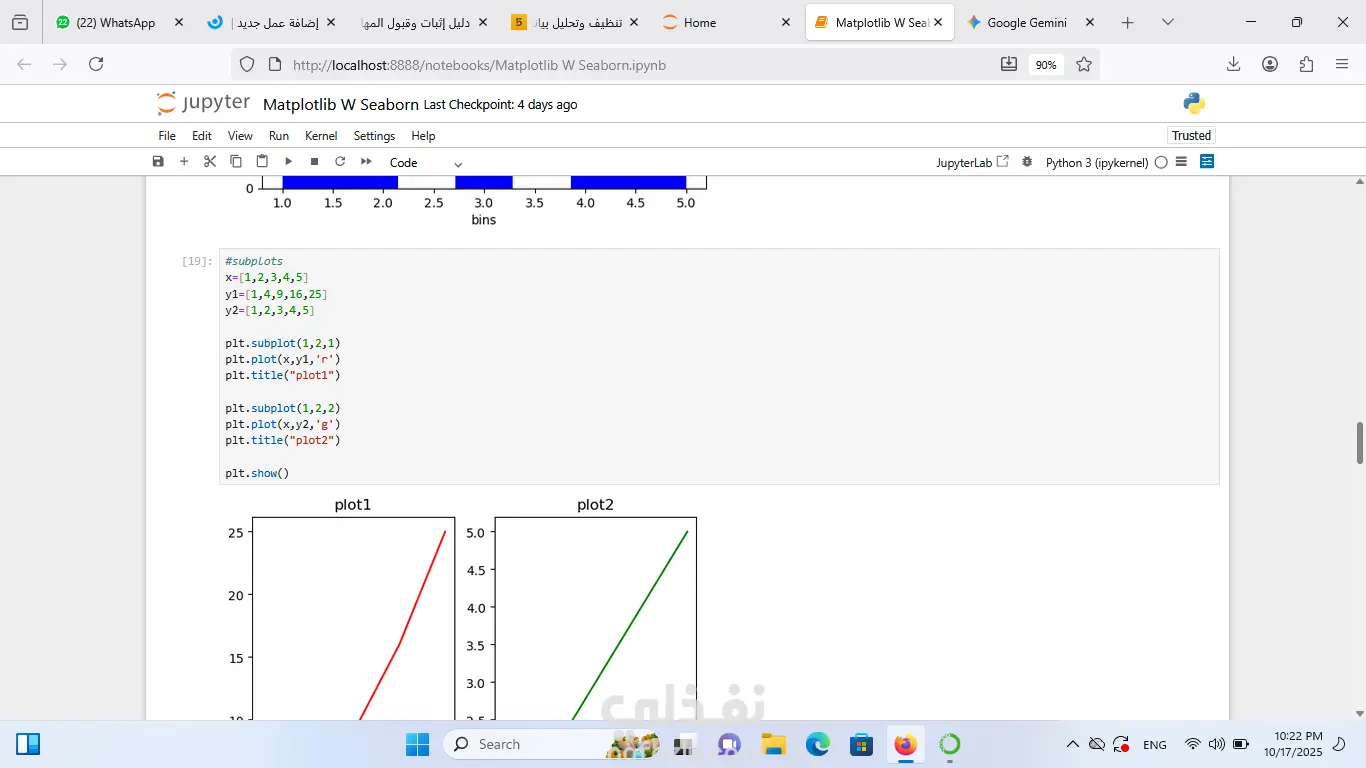
Task: Open the cell type dropdown showing Code
Action: pyautogui.click(x=426, y=163)
